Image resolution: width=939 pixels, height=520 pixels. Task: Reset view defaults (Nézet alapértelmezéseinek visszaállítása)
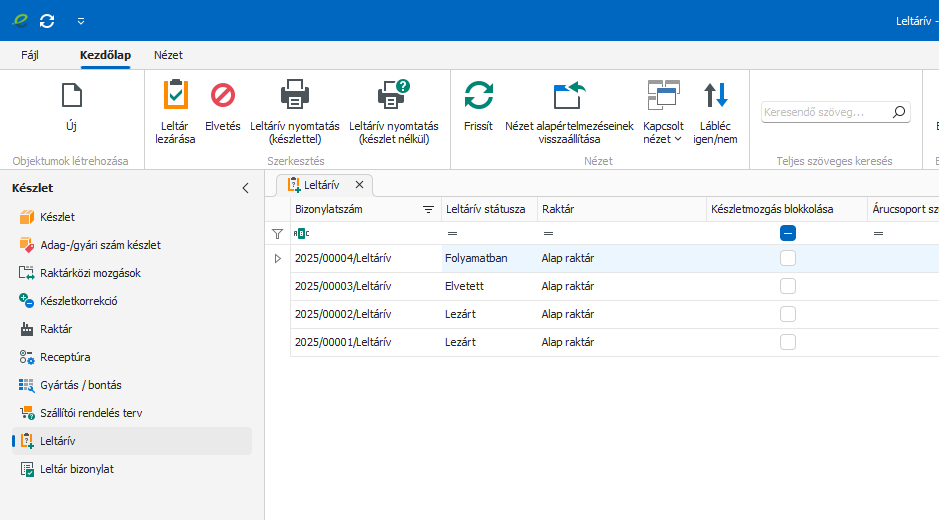pos(568,96)
